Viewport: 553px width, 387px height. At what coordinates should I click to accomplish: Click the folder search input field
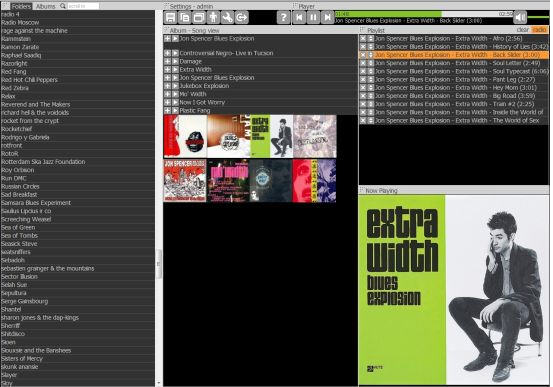pos(83,6)
